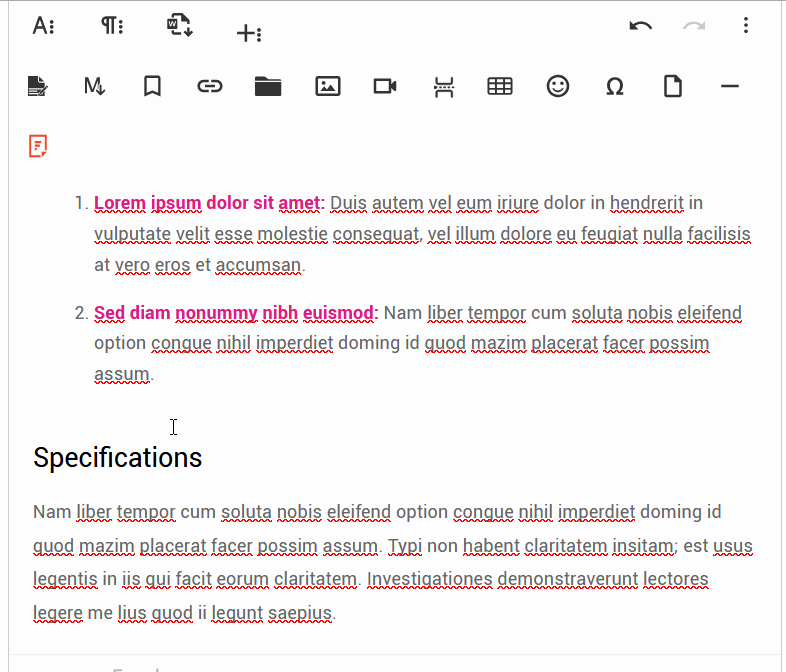786x672 pixels.
Task: Toggle Markdown mode
Action: click(x=95, y=87)
